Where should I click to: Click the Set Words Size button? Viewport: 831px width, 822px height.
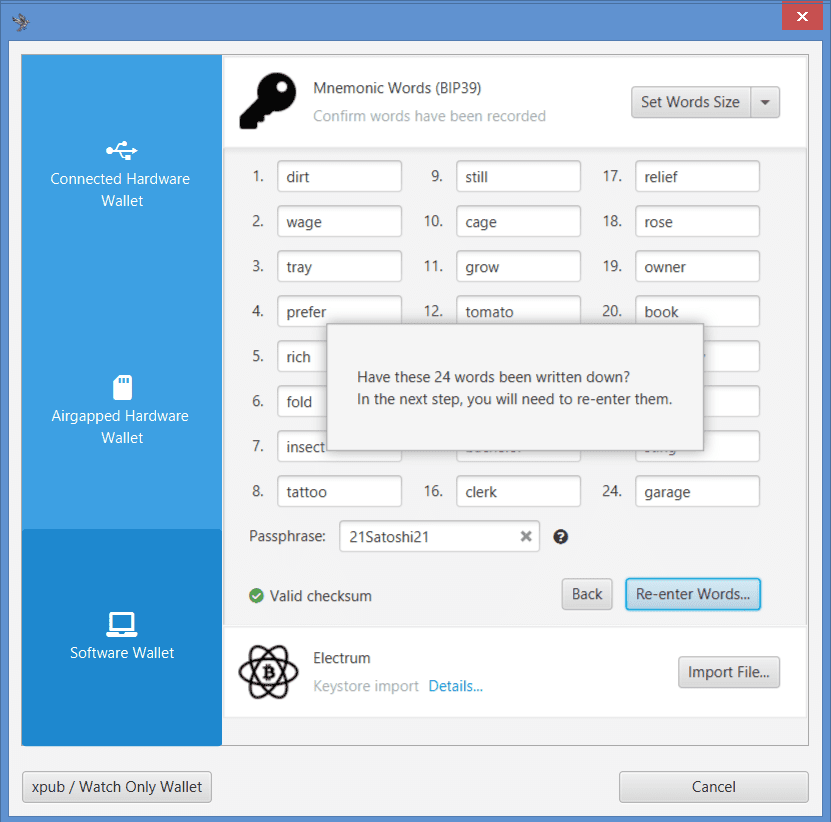pyautogui.click(x=691, y=102)
